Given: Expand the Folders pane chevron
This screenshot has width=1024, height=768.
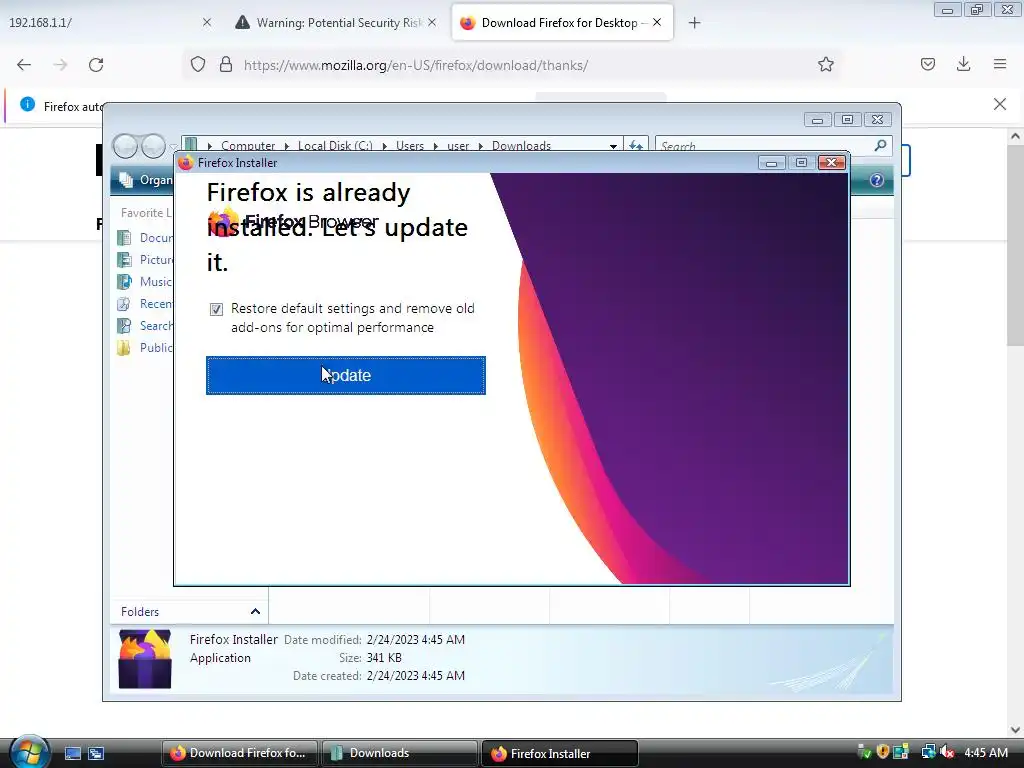Looking at the screenshot, I should click(255, 612).
